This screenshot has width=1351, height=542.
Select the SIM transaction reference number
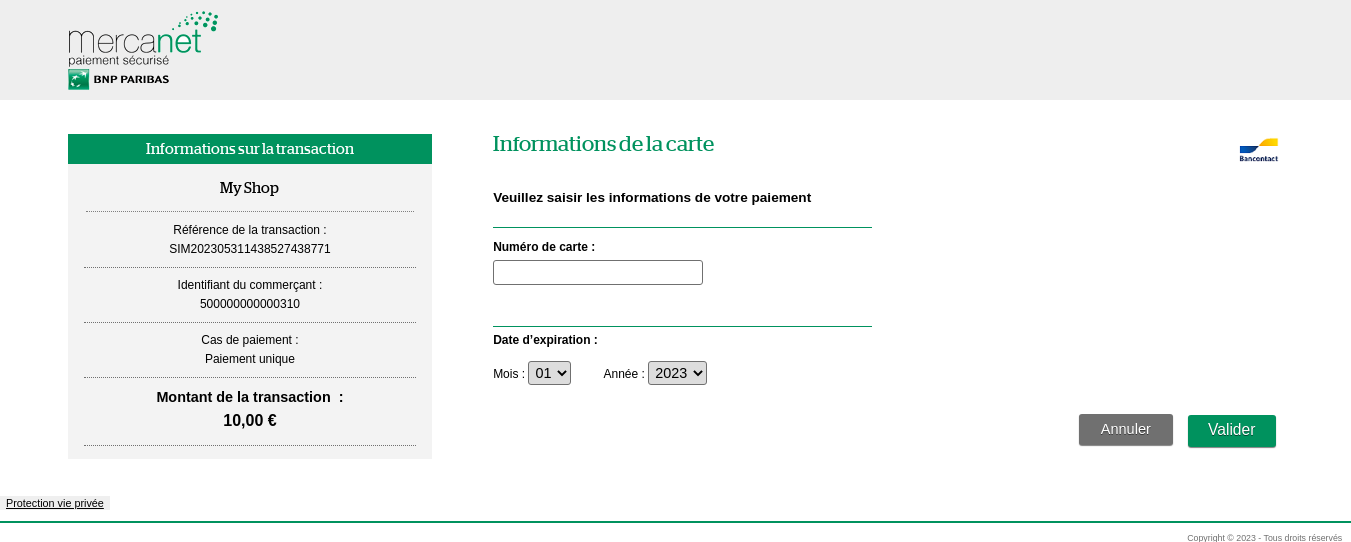click(250, 249)
